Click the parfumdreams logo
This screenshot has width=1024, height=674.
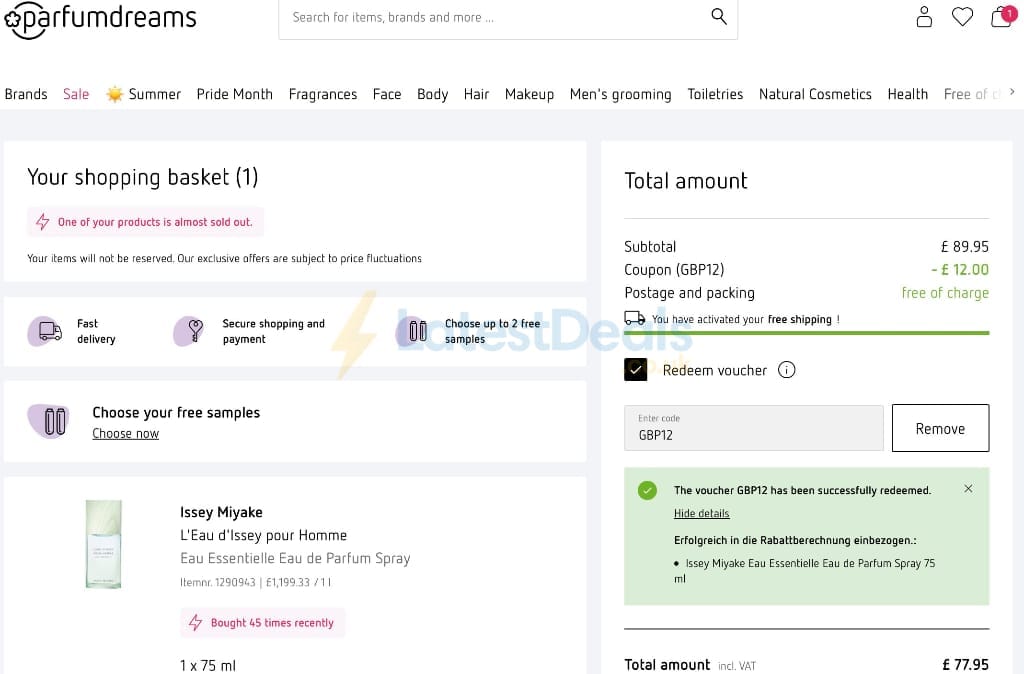[x=100, y=19]
